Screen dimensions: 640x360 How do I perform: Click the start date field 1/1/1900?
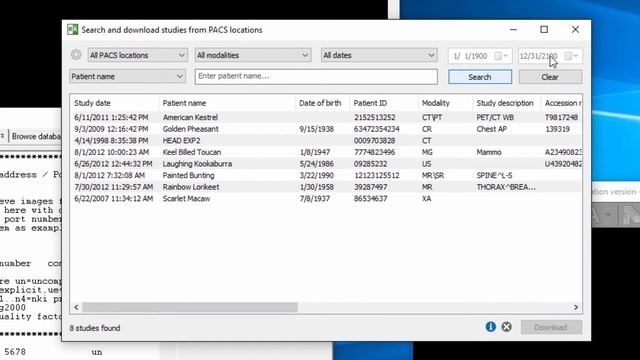(471, 56)
